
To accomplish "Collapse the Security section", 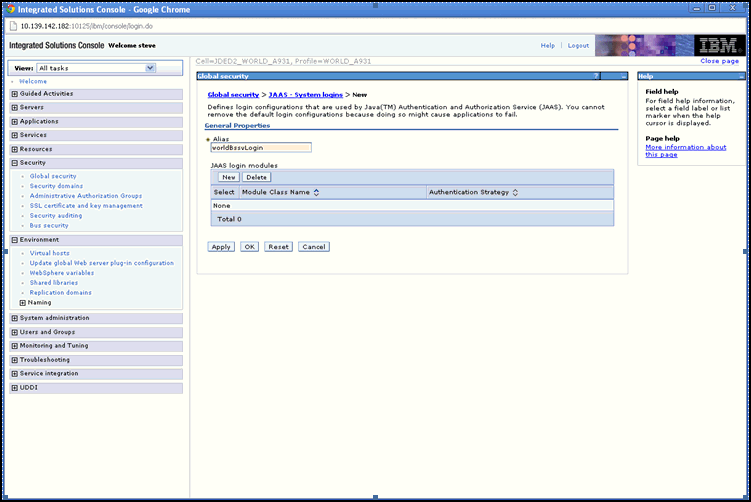I will tap(14, 163).
